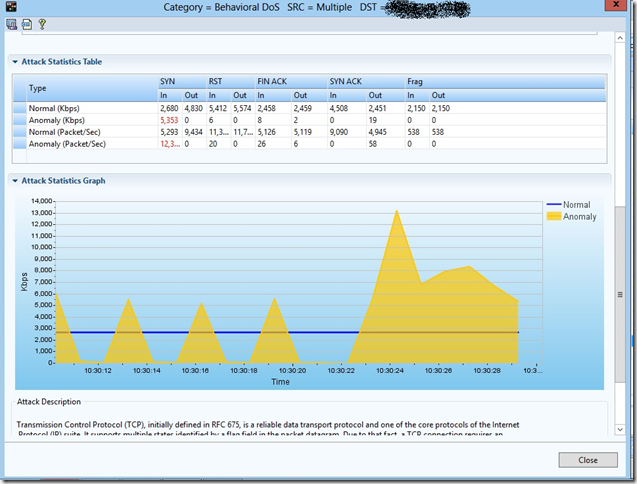This screenshot has width=637, height=484.
Task: Click the Anomaly legend yellow swatch
Action: (554, 216)
